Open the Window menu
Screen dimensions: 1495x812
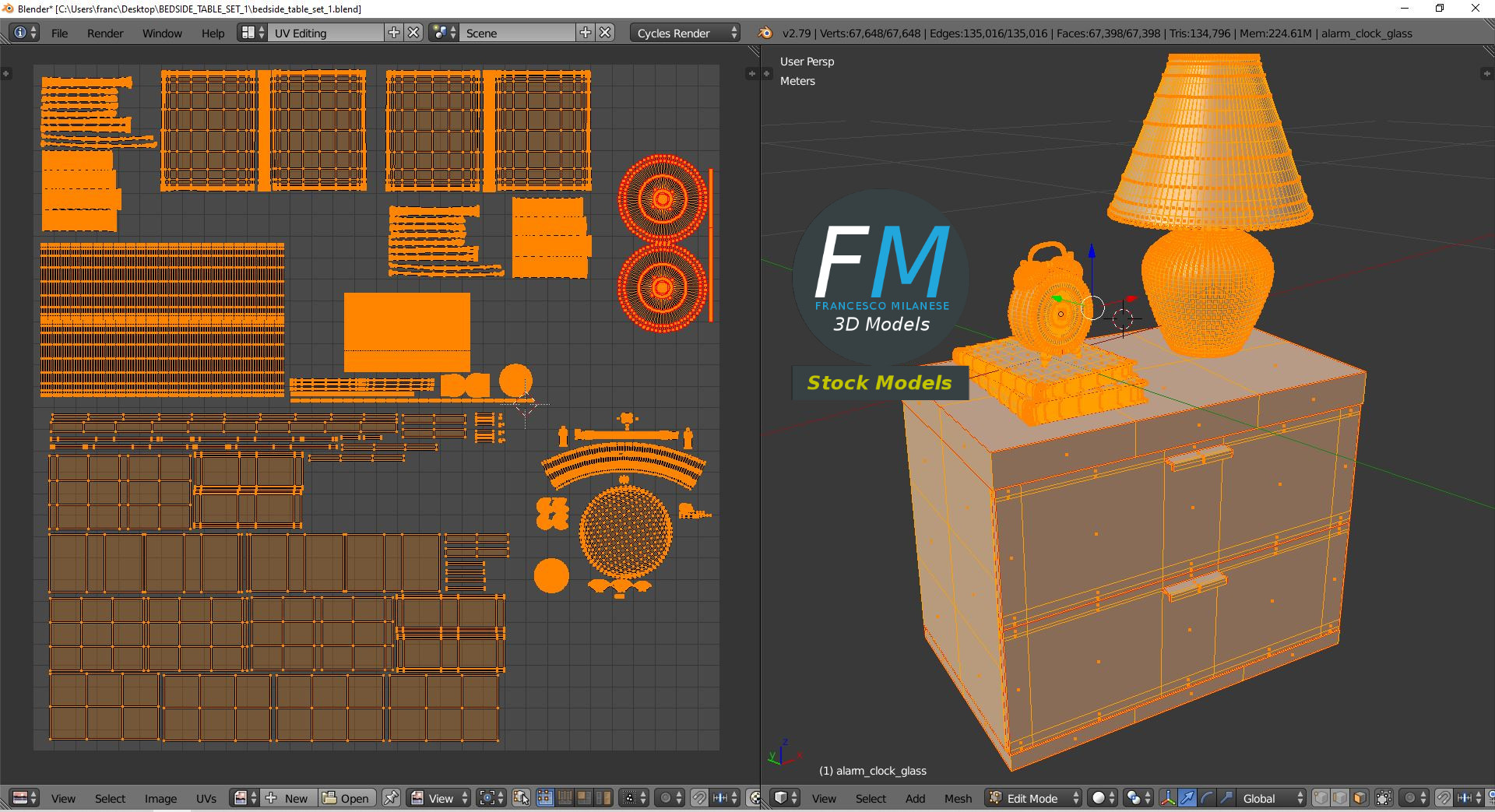[162, 33]
